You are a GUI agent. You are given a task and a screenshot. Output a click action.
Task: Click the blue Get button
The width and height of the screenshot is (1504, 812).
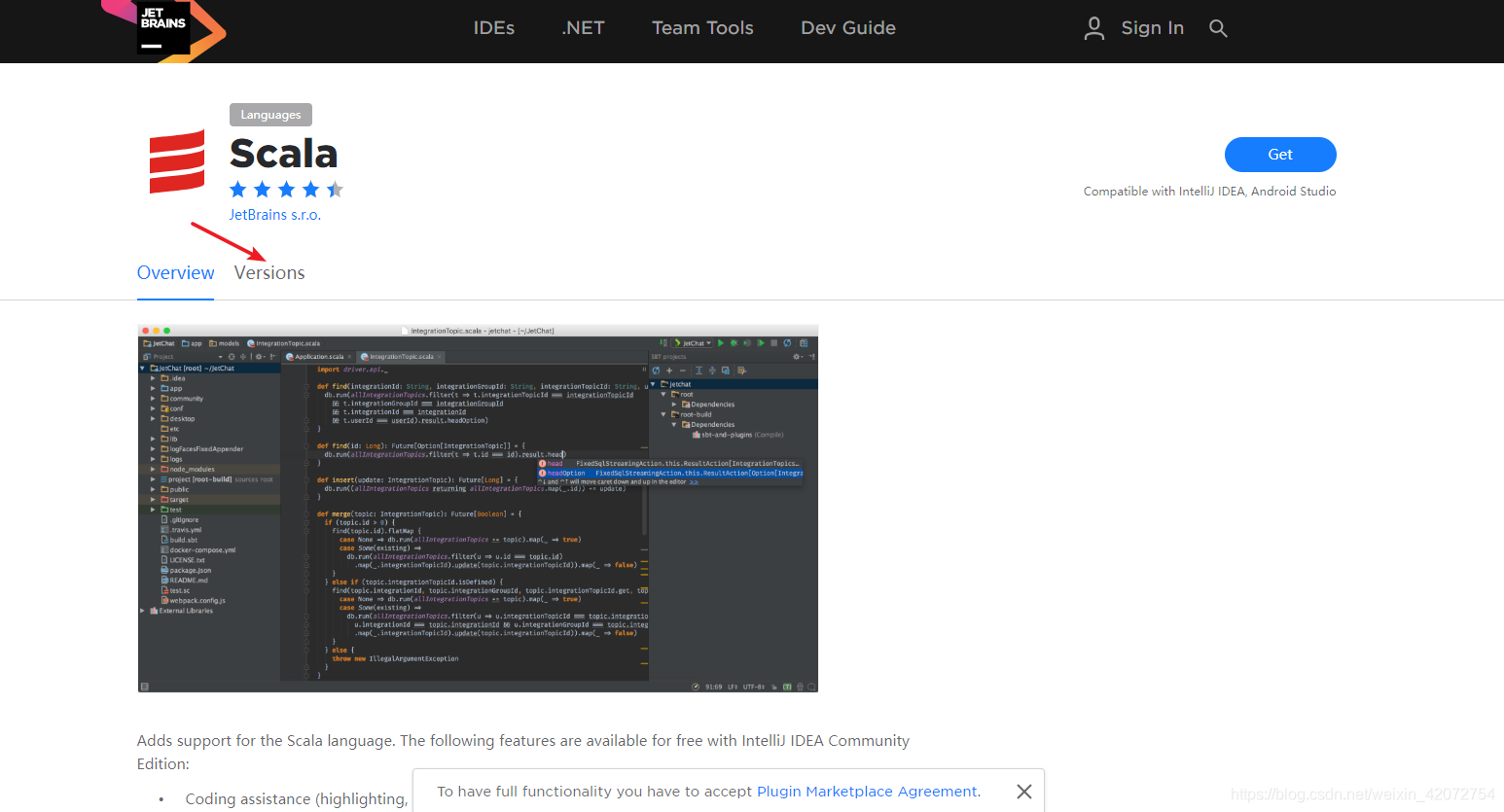[1280, 155]
